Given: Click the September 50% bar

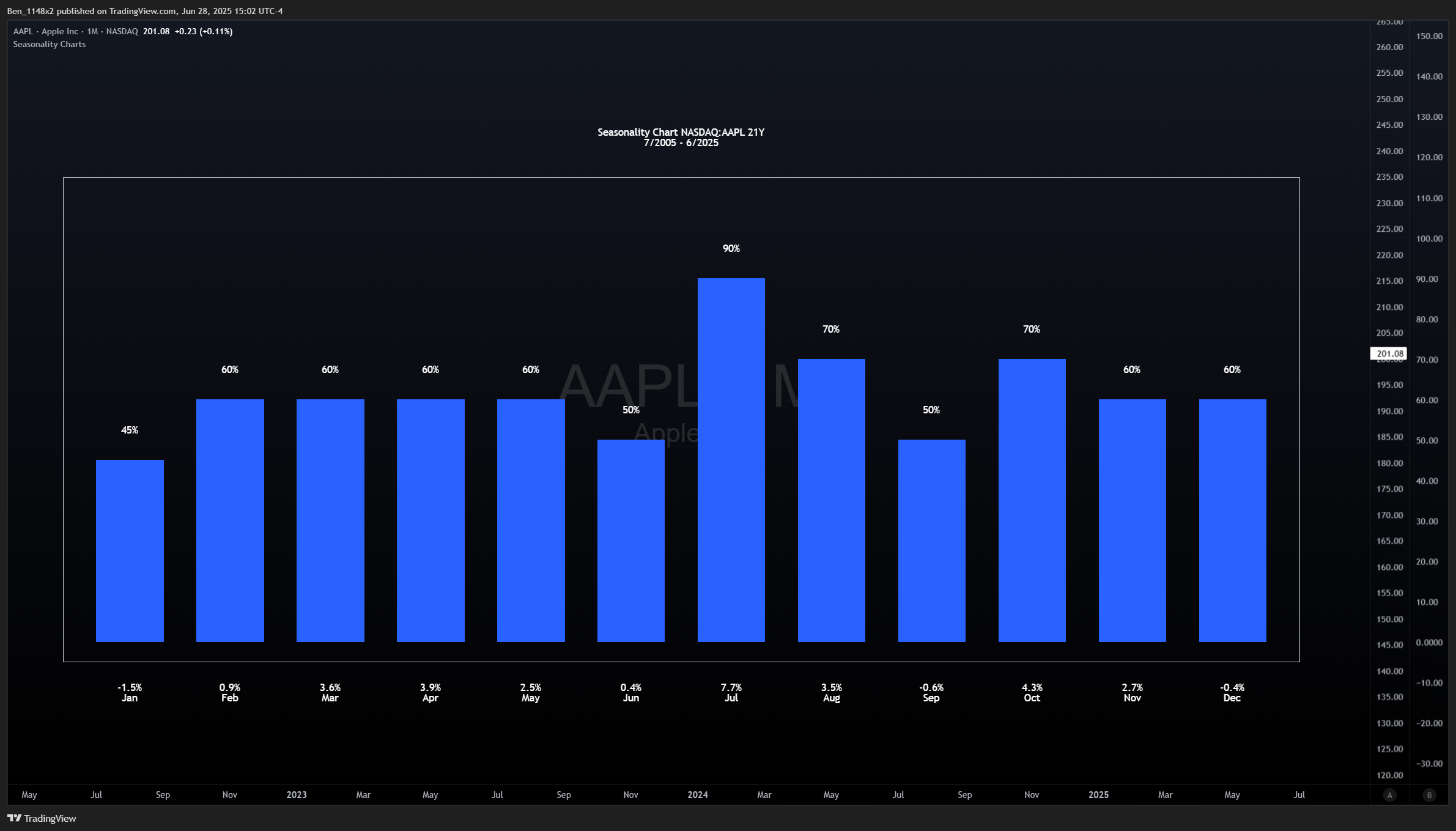Looking at the screenshot, I should (931, 541).
